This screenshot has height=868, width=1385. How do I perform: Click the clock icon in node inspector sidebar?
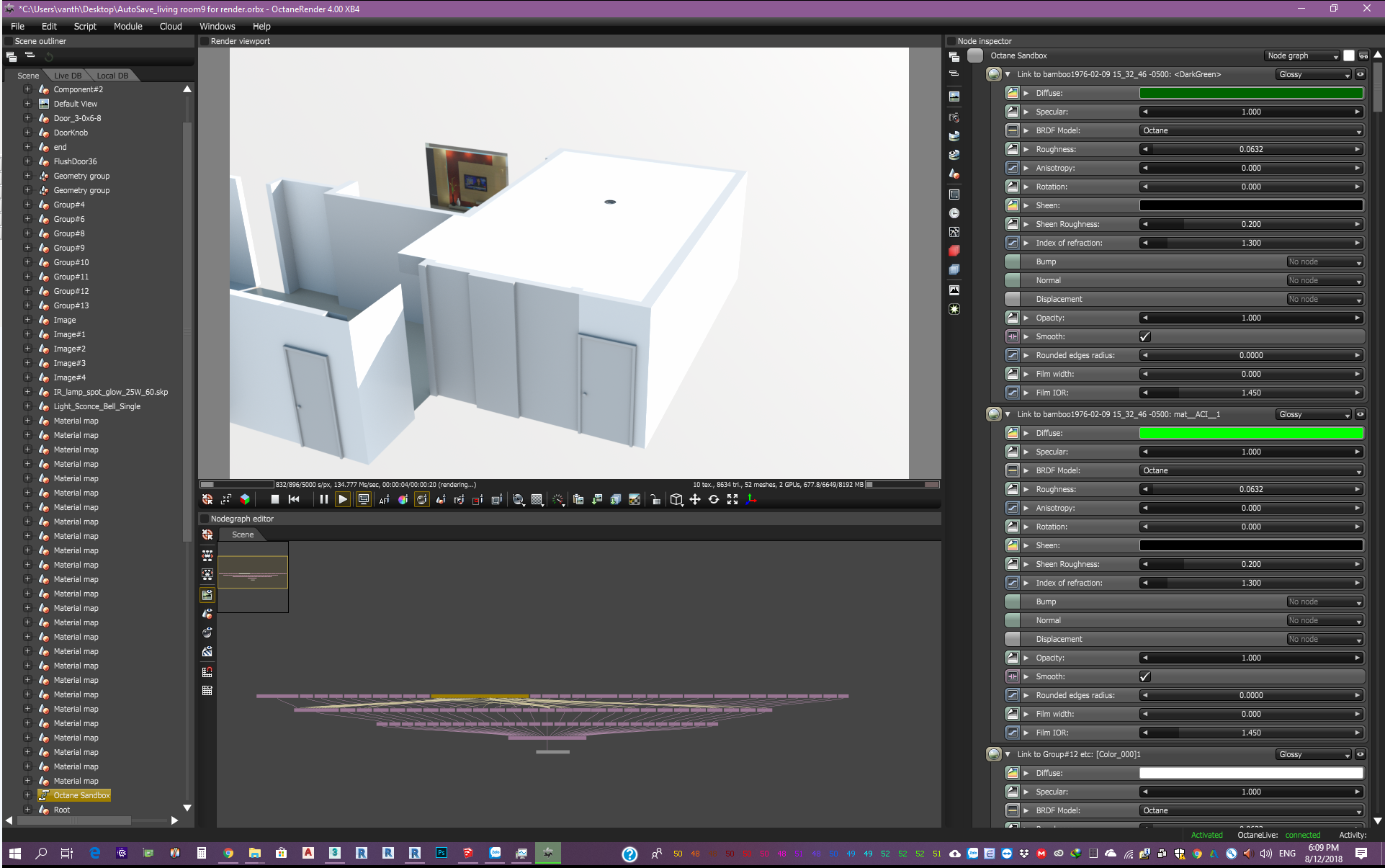coord(954,213)
